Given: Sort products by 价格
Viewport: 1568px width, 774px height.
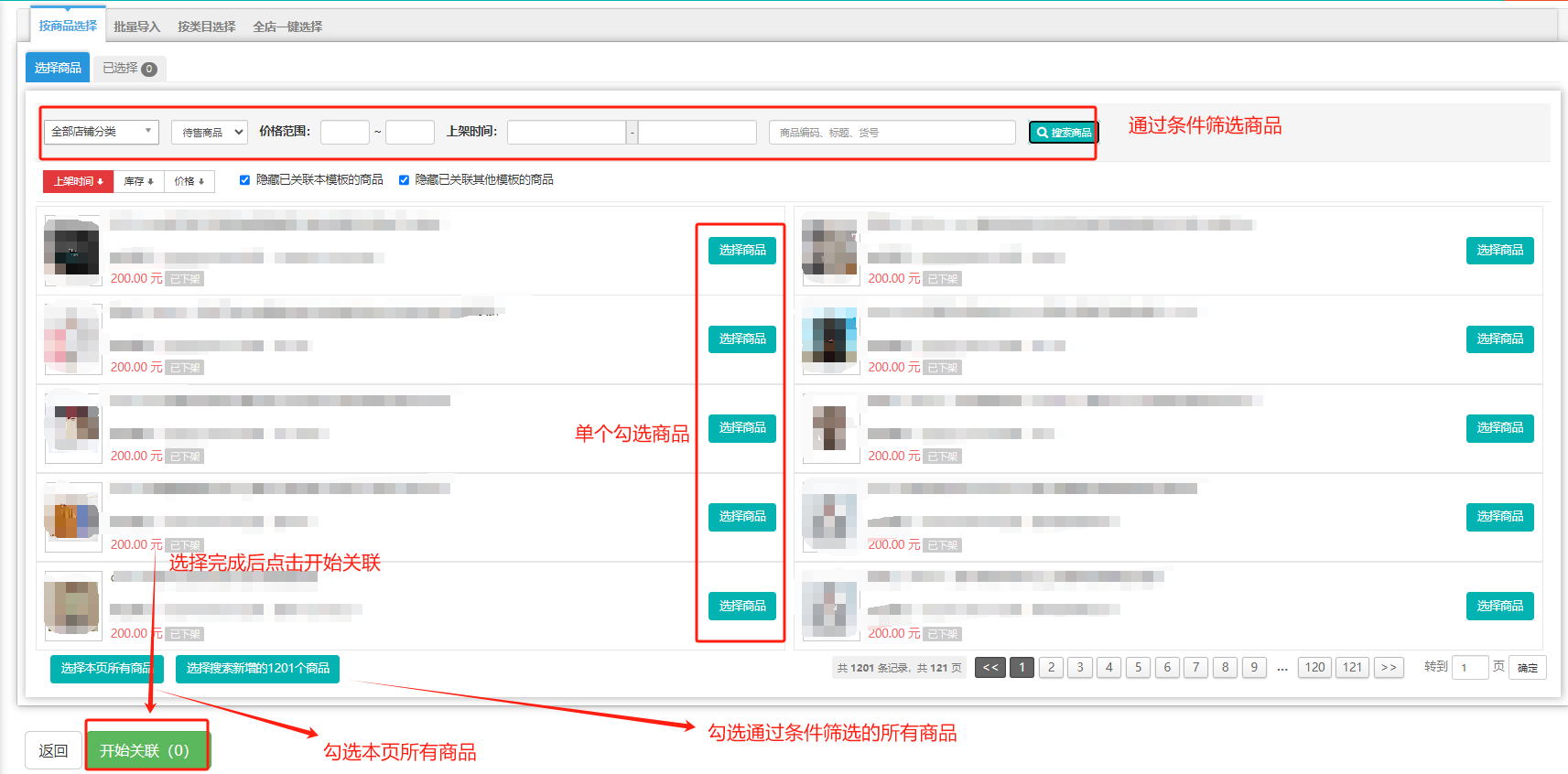Looking at the screenshot, I should pos(189,181).
